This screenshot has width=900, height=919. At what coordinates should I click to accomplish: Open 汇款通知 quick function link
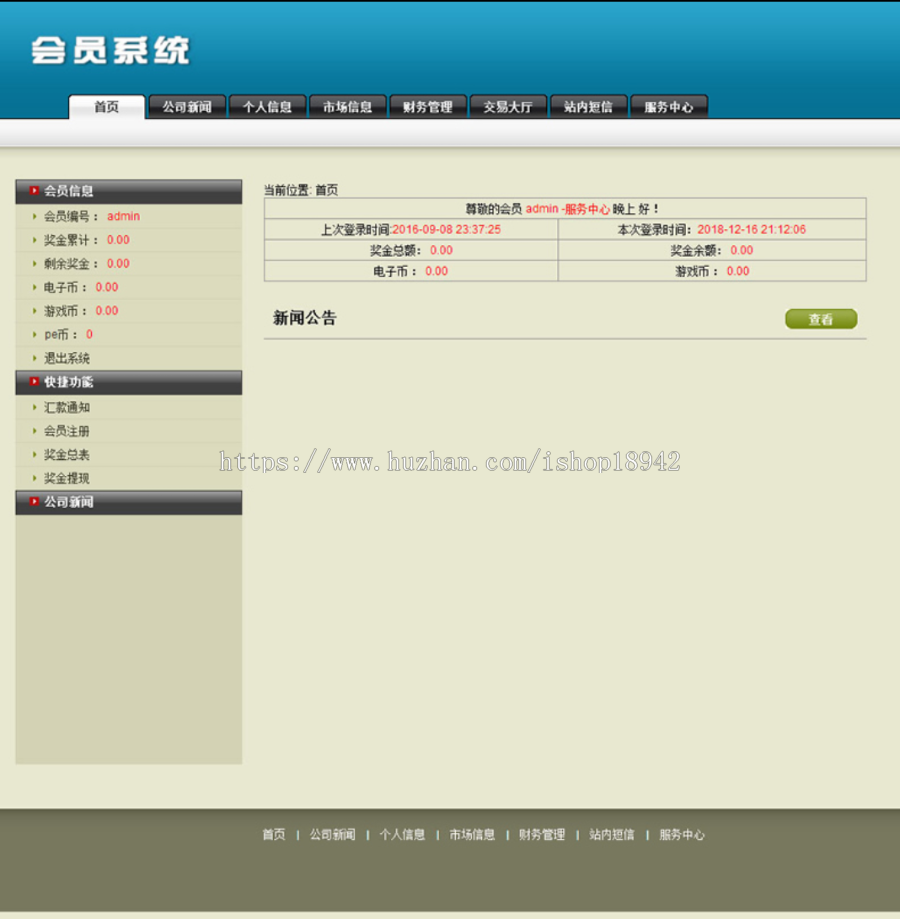tap(67, 407)
